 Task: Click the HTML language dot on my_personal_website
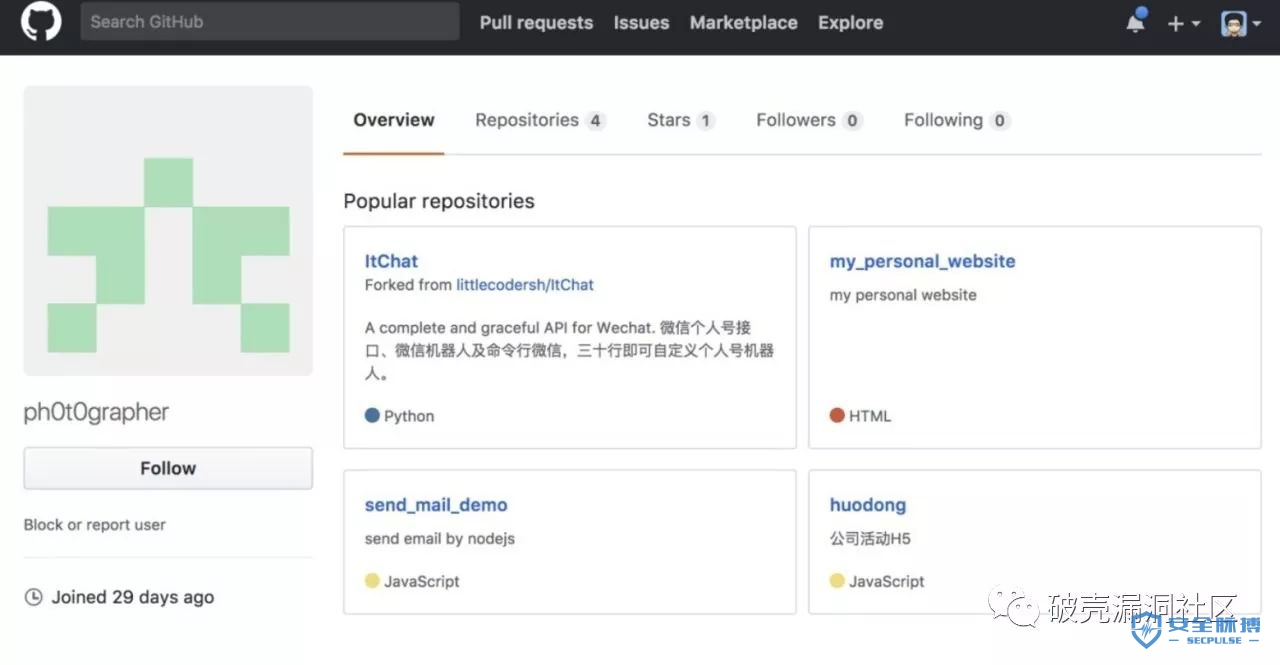tap(837, 415)
